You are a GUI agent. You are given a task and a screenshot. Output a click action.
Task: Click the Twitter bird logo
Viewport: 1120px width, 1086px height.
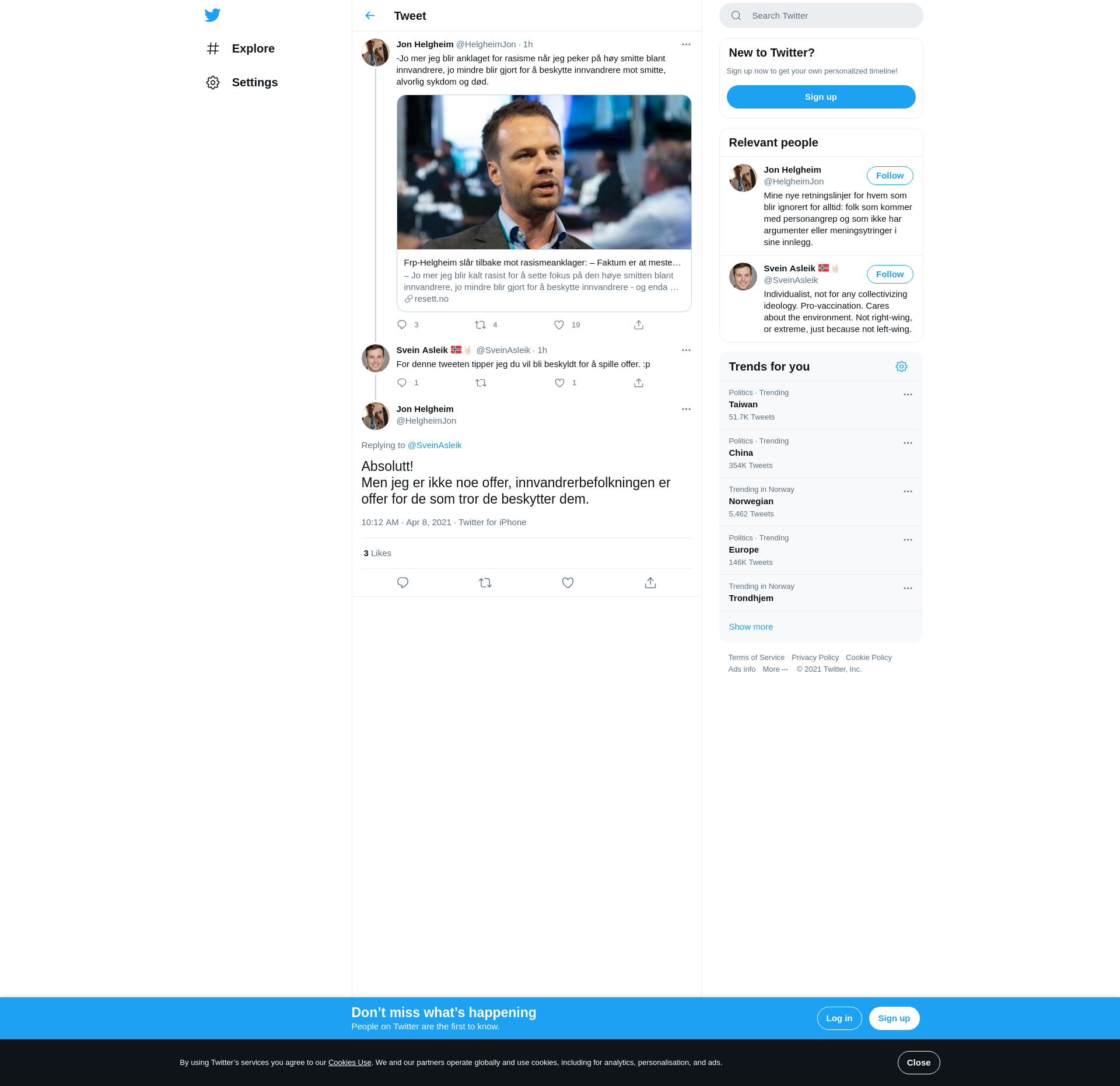point(212,15)
